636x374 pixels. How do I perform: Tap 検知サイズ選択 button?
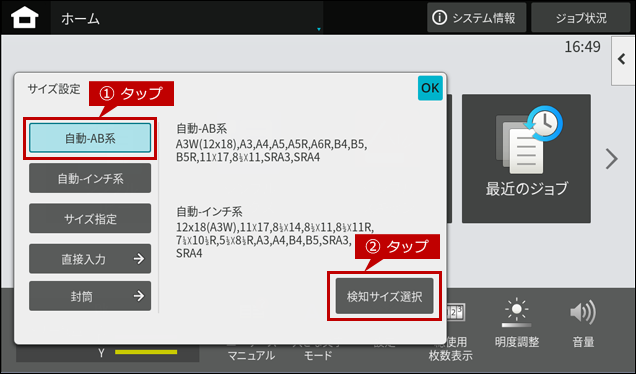pos(384,296)
